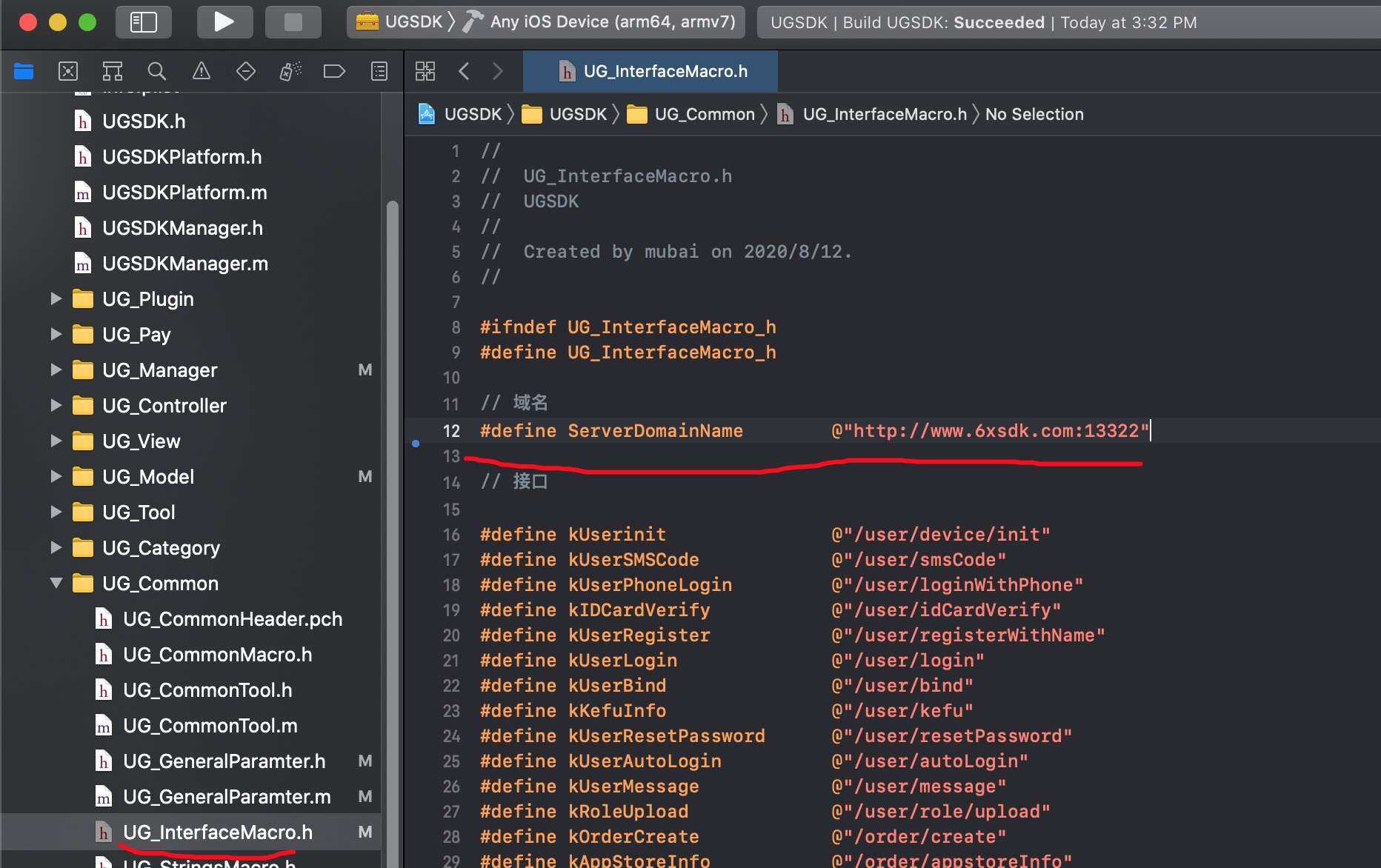Click line number 12 in gutter

(451, 431)
